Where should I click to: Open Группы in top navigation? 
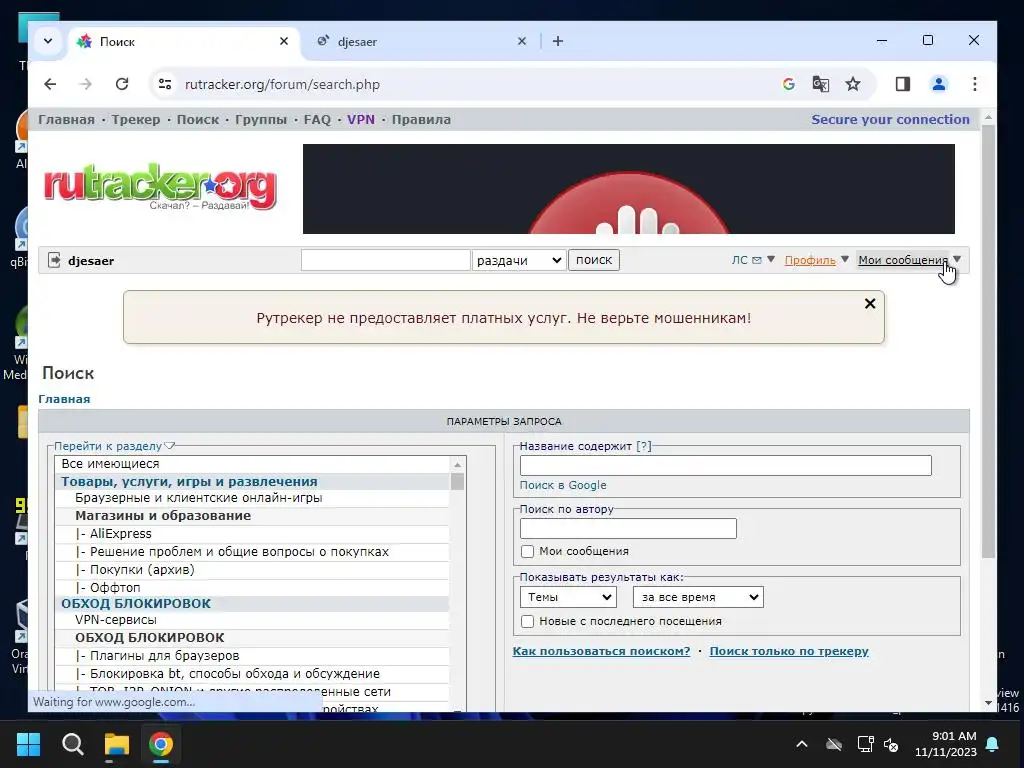pyautogui.click(x=261, y=120)
